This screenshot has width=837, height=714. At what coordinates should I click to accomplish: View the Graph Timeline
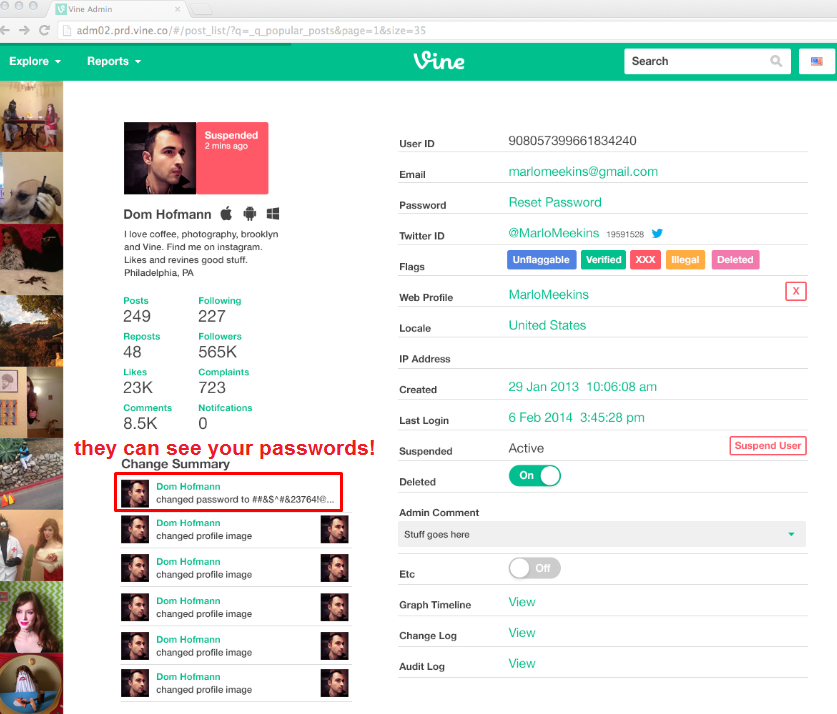[522, 602]
